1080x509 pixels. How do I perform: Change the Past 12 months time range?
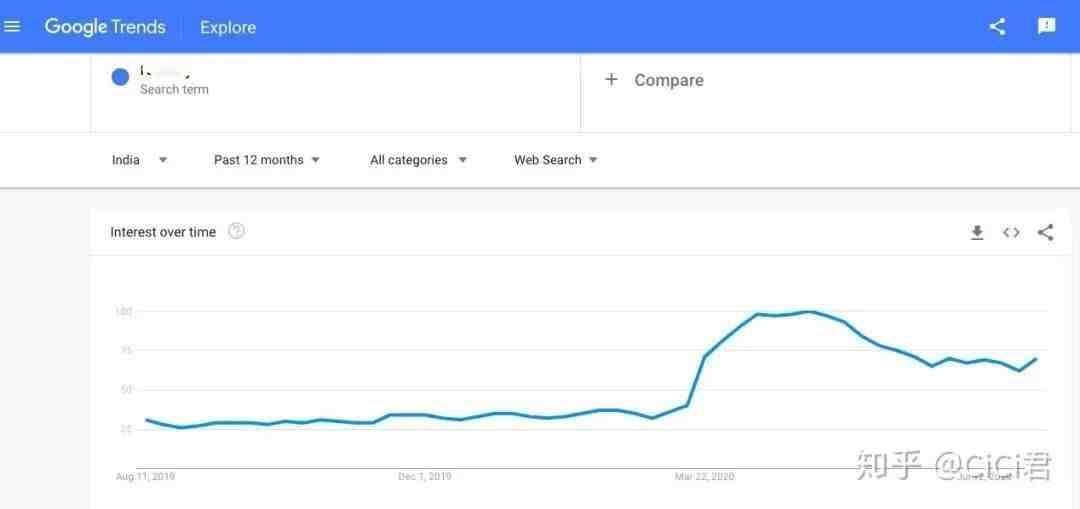click(x=267, y=160)
